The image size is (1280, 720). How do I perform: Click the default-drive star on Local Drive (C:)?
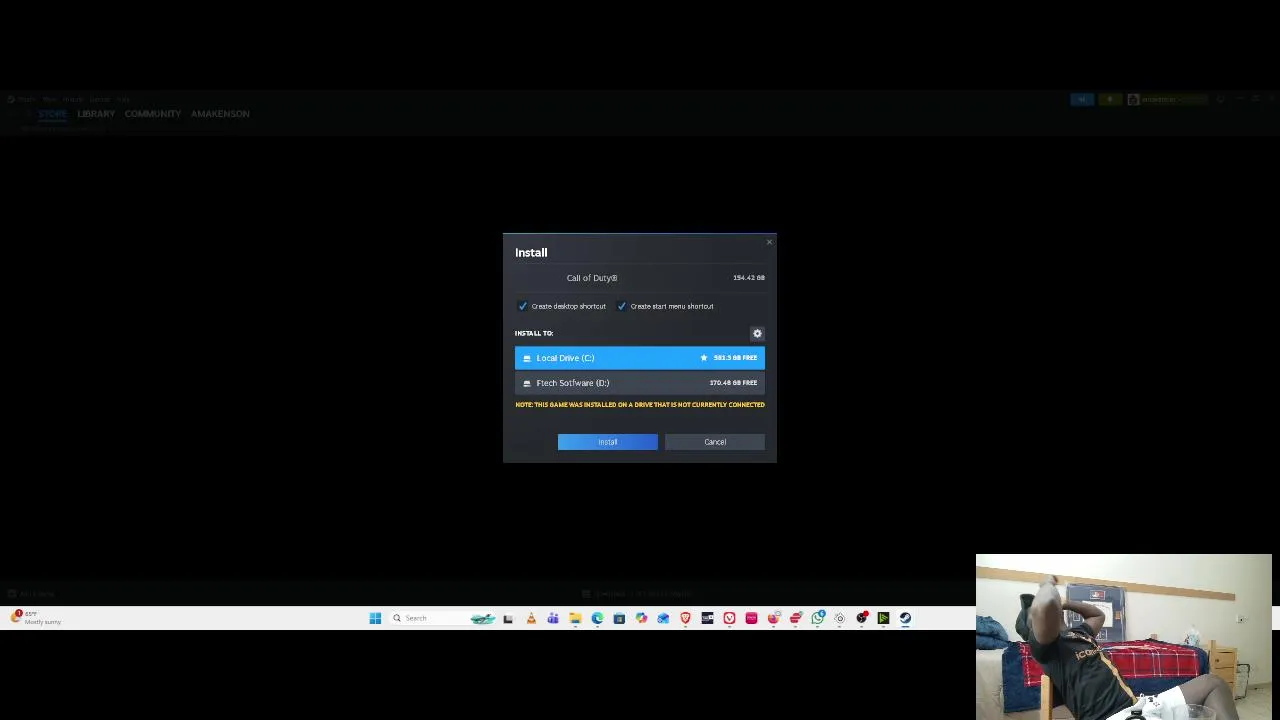coord(704,357)
